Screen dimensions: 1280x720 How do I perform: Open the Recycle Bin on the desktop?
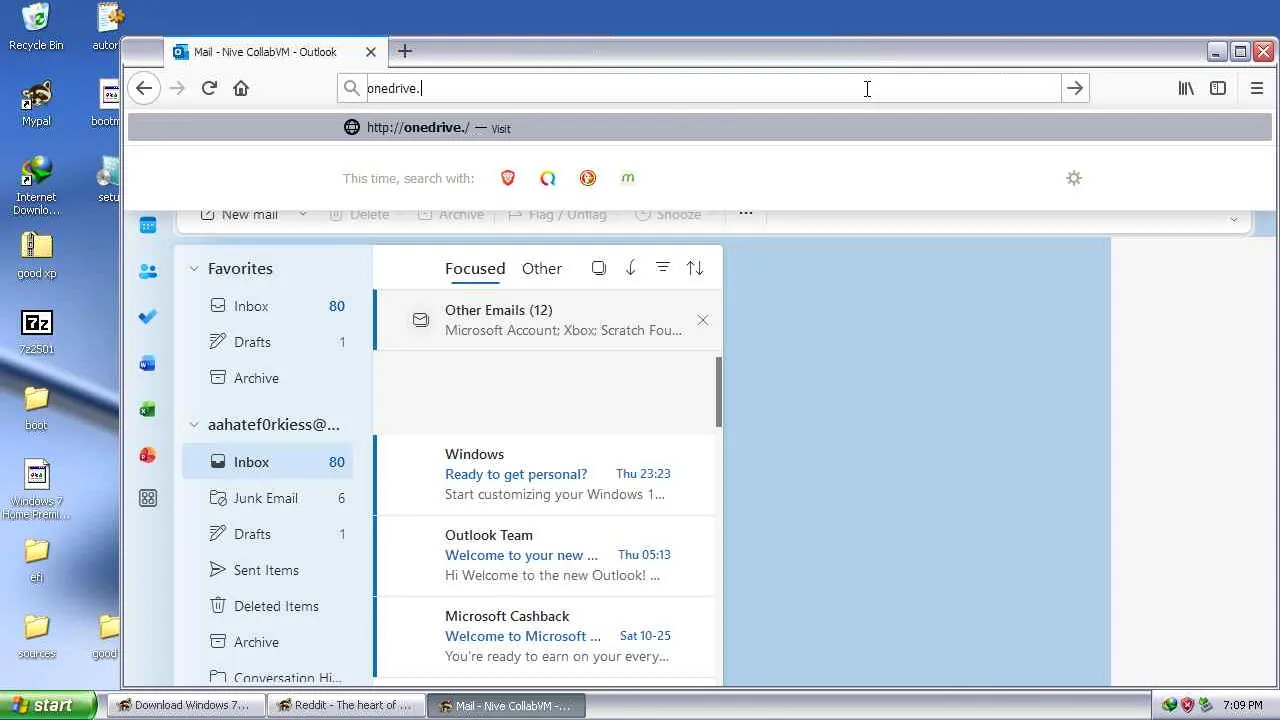coord(36,27)
